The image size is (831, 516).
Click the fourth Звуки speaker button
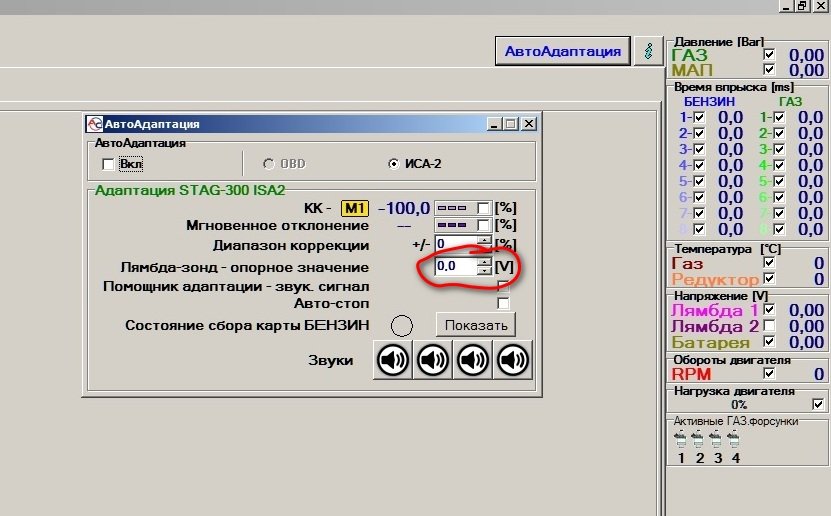point(513,360)
